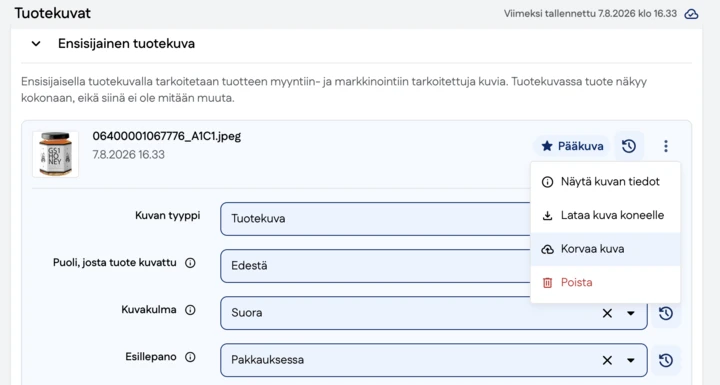This screenshot has width=720, height=385.
Task: Click the Viimeksi tallennettu timestamp text
Action: 590,14
